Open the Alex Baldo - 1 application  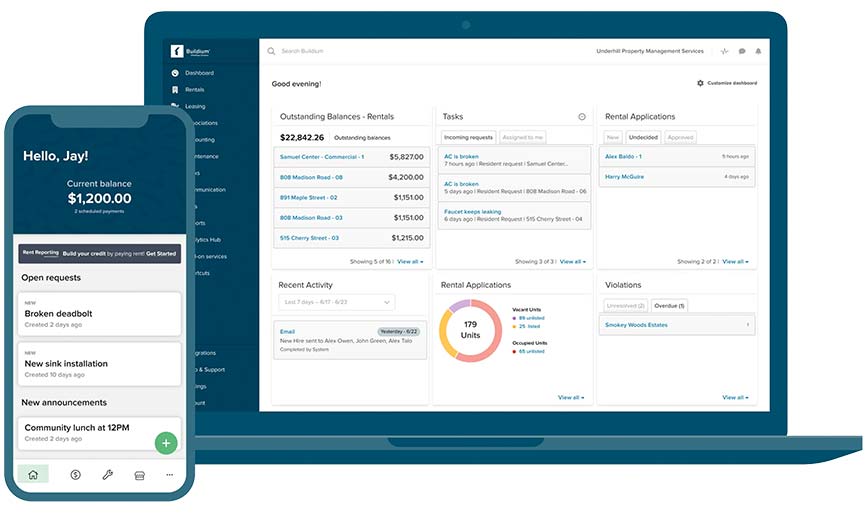click(623, 156)
